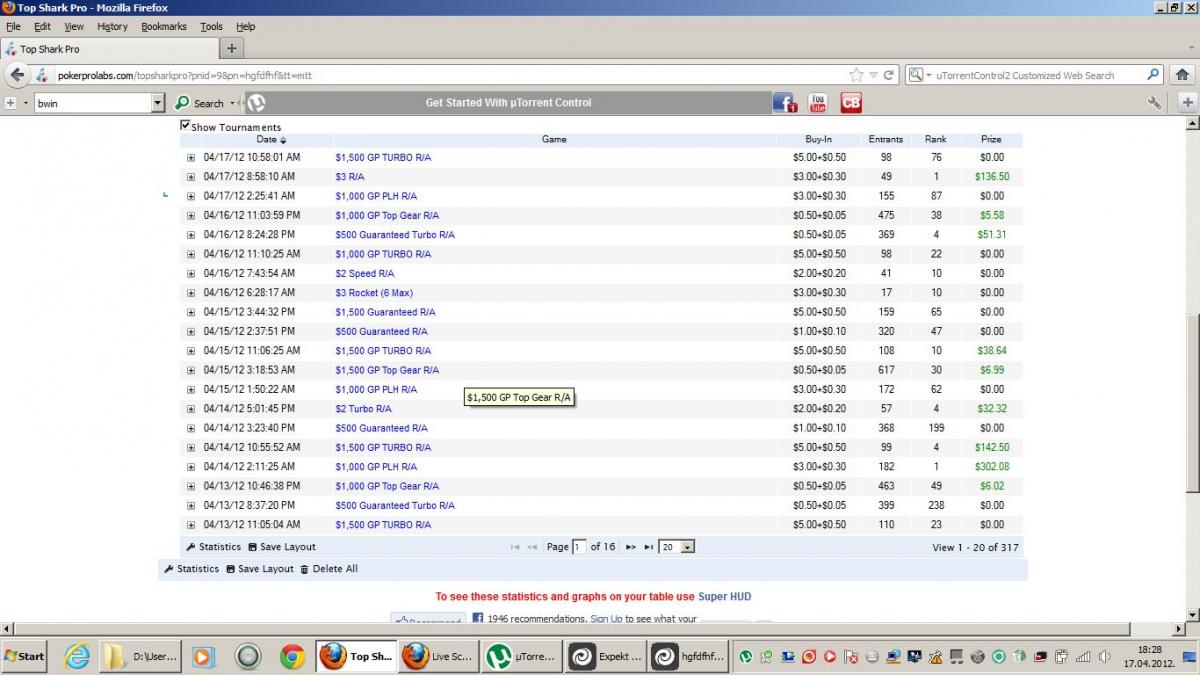
Task: Launch Google Chrome from the taskbar
Action: (292, 656)
